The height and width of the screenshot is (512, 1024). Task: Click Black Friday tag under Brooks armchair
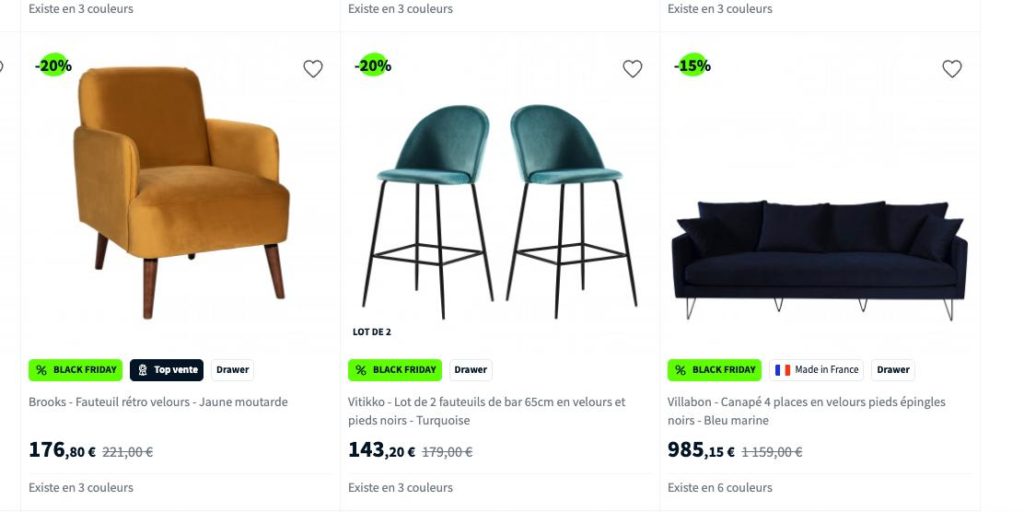point(75,370)
